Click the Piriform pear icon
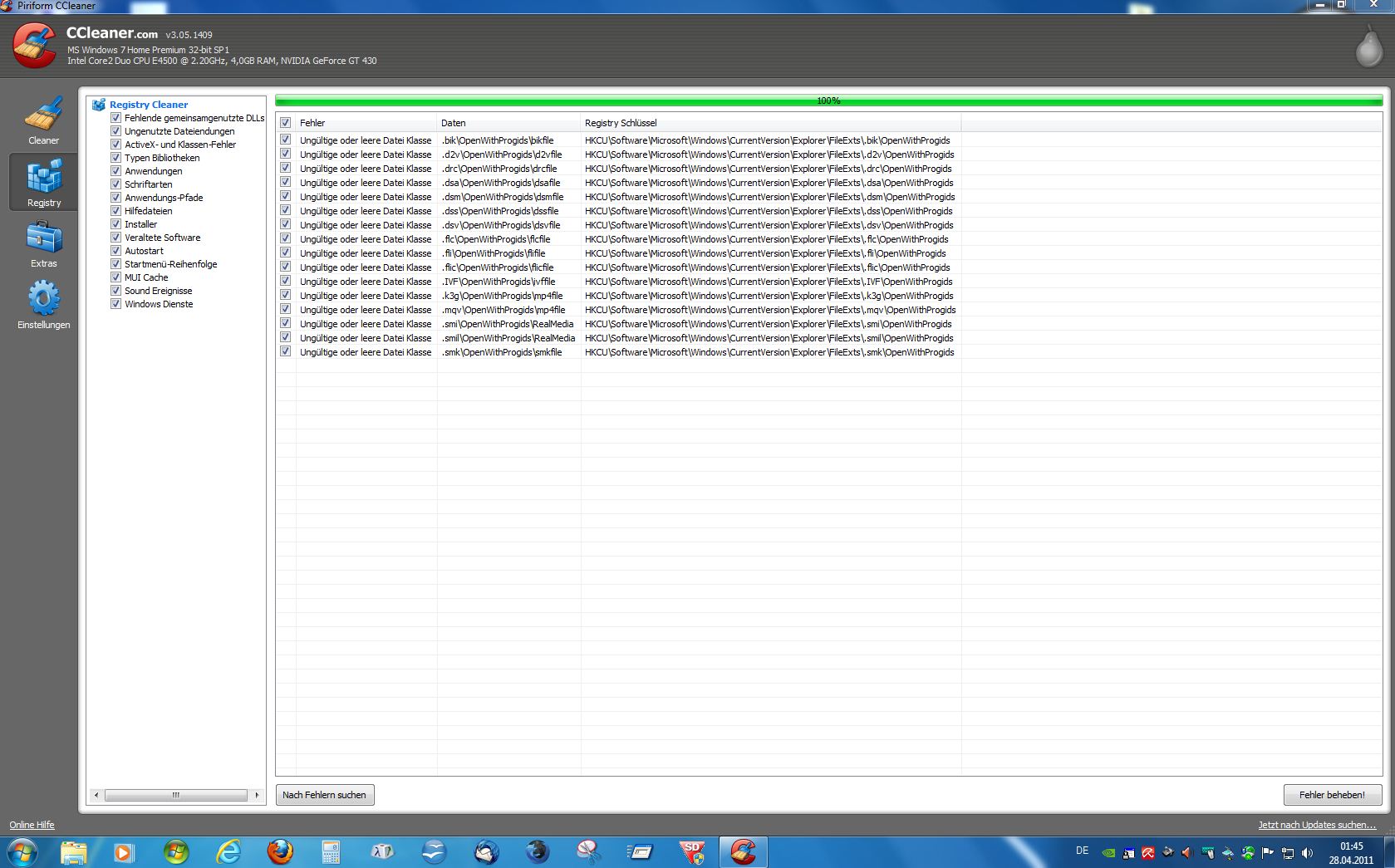Screen dimensions: 1395x868 (x=1368, y=45)
